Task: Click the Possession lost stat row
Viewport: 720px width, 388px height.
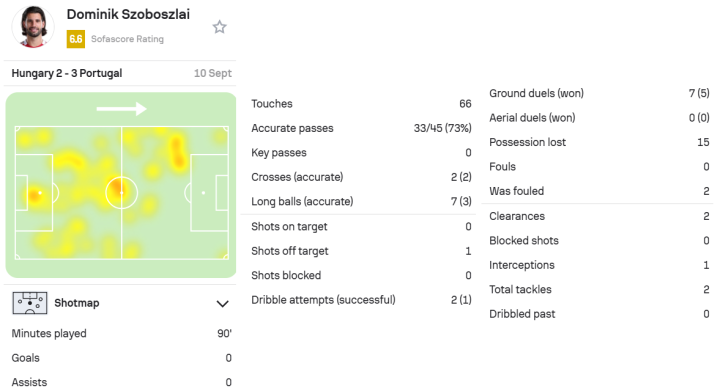Action: click(599, 142)
